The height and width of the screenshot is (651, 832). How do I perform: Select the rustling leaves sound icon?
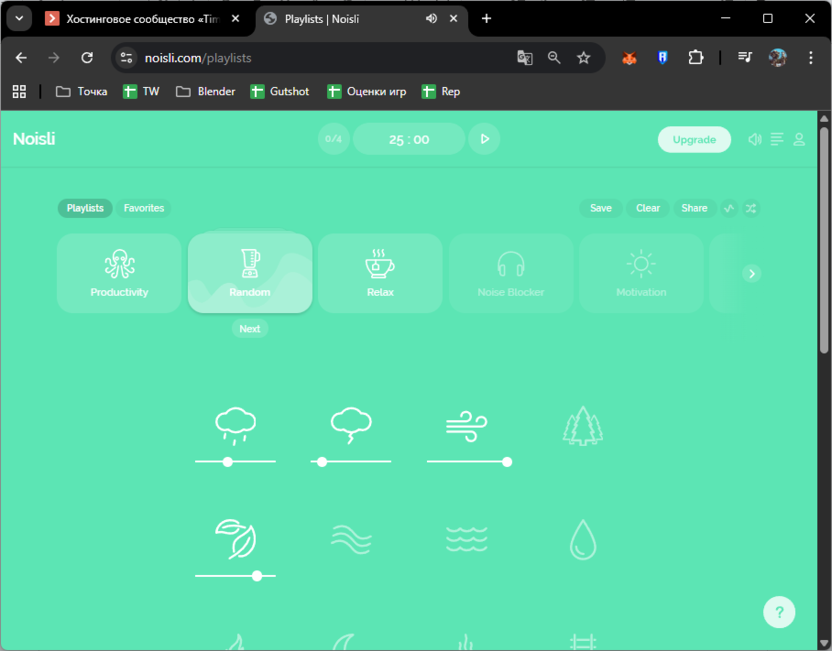[x=235, y=539]
